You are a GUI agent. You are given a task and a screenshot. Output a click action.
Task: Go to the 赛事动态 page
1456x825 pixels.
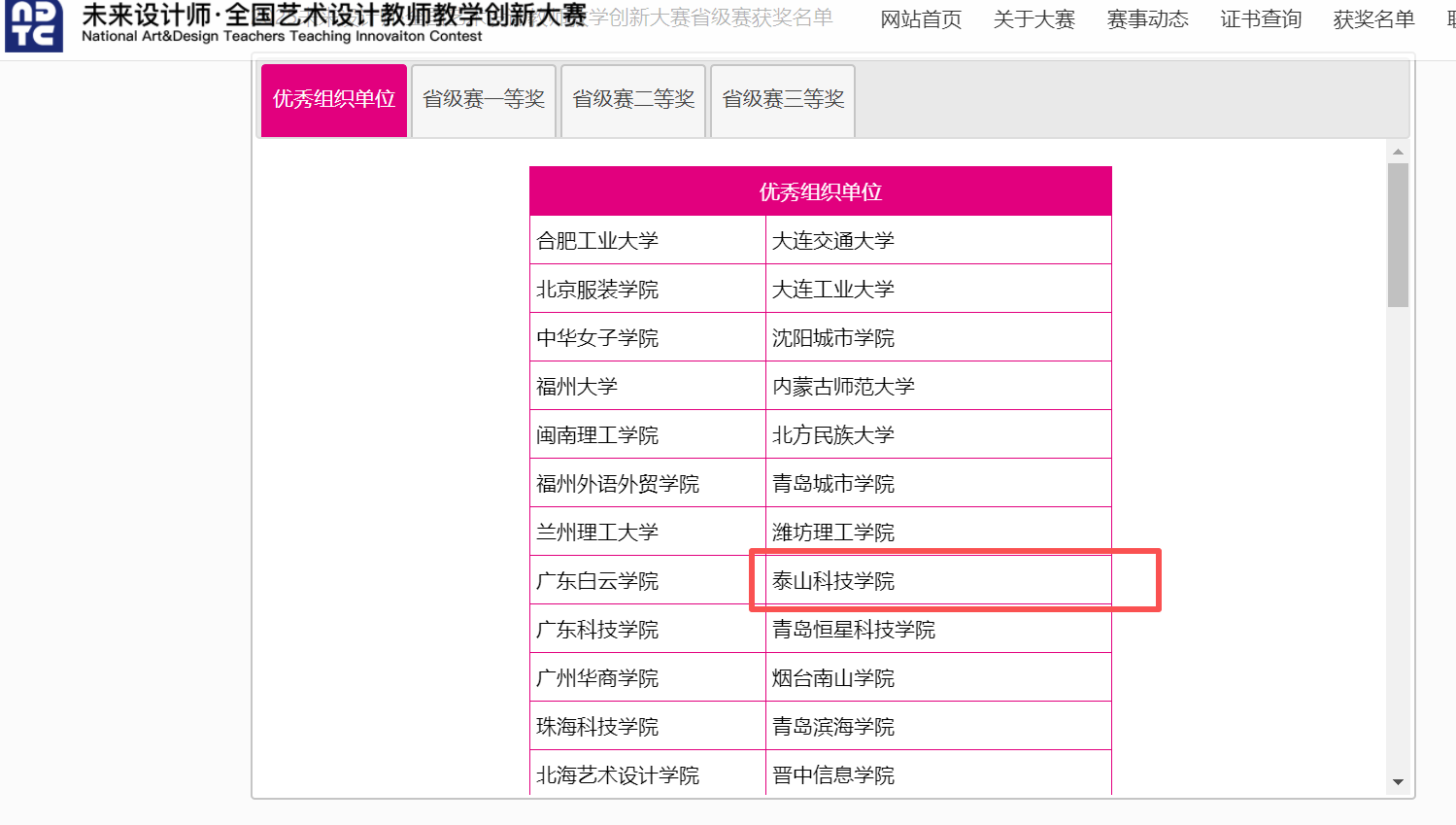pyautogui.click(x=1147, y=19)
